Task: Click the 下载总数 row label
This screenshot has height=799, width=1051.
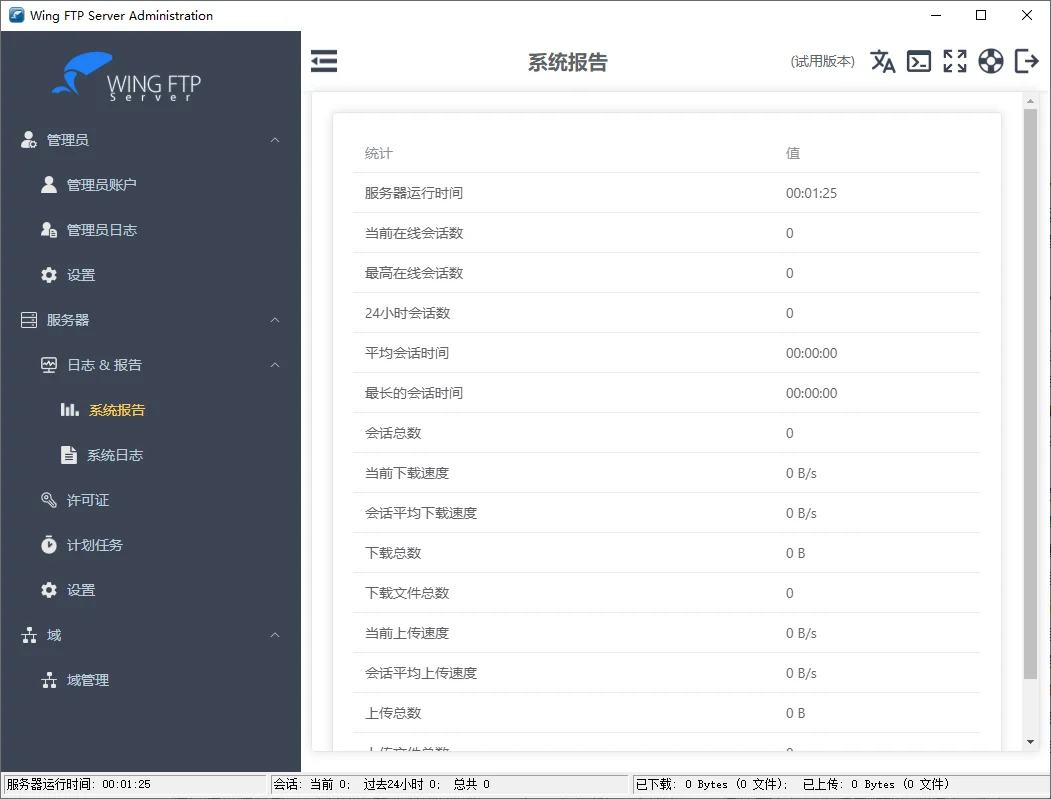Action: coord(393,553)
